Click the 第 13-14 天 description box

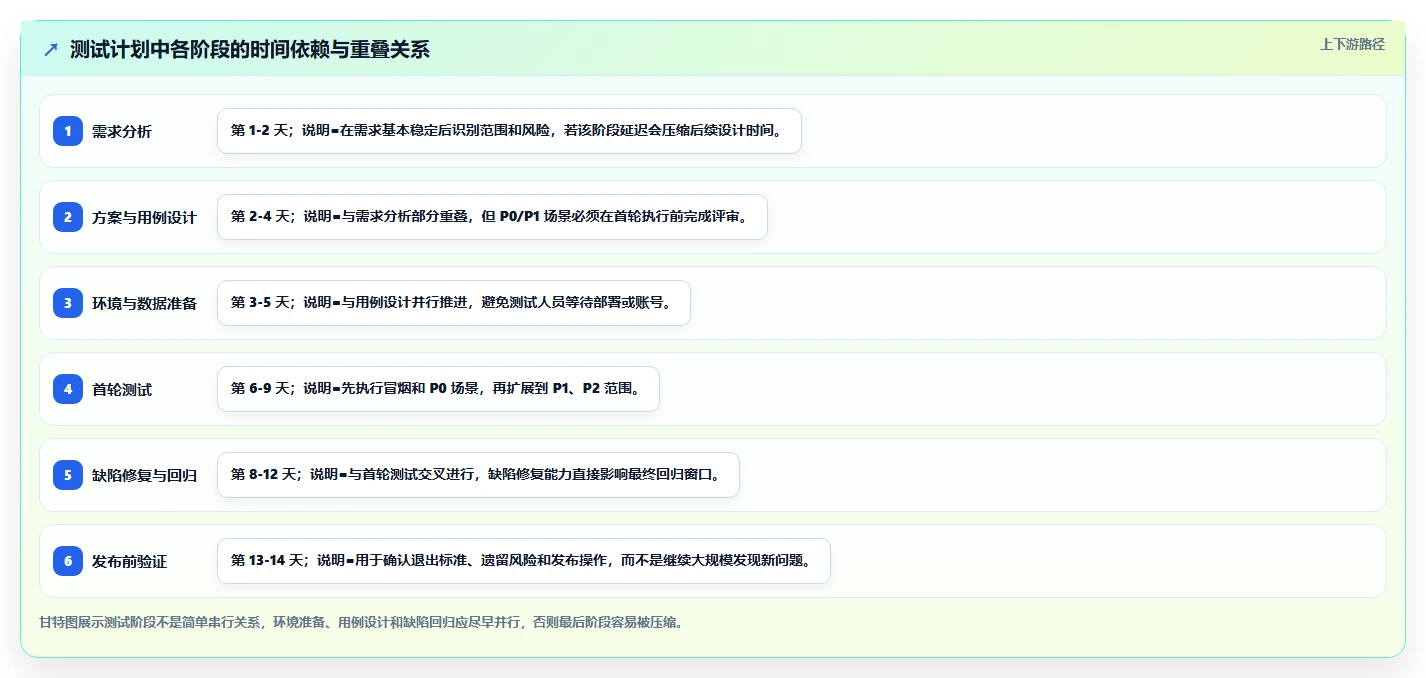pyautogui.click(x=524, y=561)
